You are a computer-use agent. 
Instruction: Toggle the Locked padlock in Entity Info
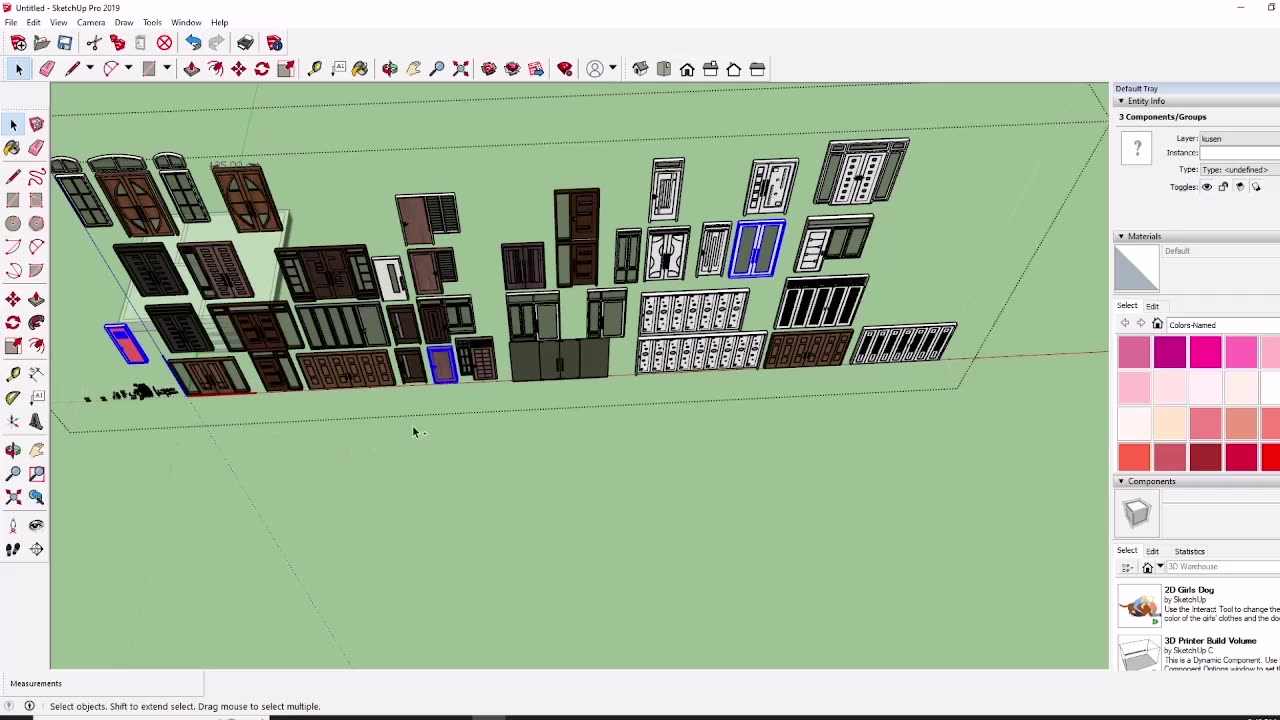1223,187
